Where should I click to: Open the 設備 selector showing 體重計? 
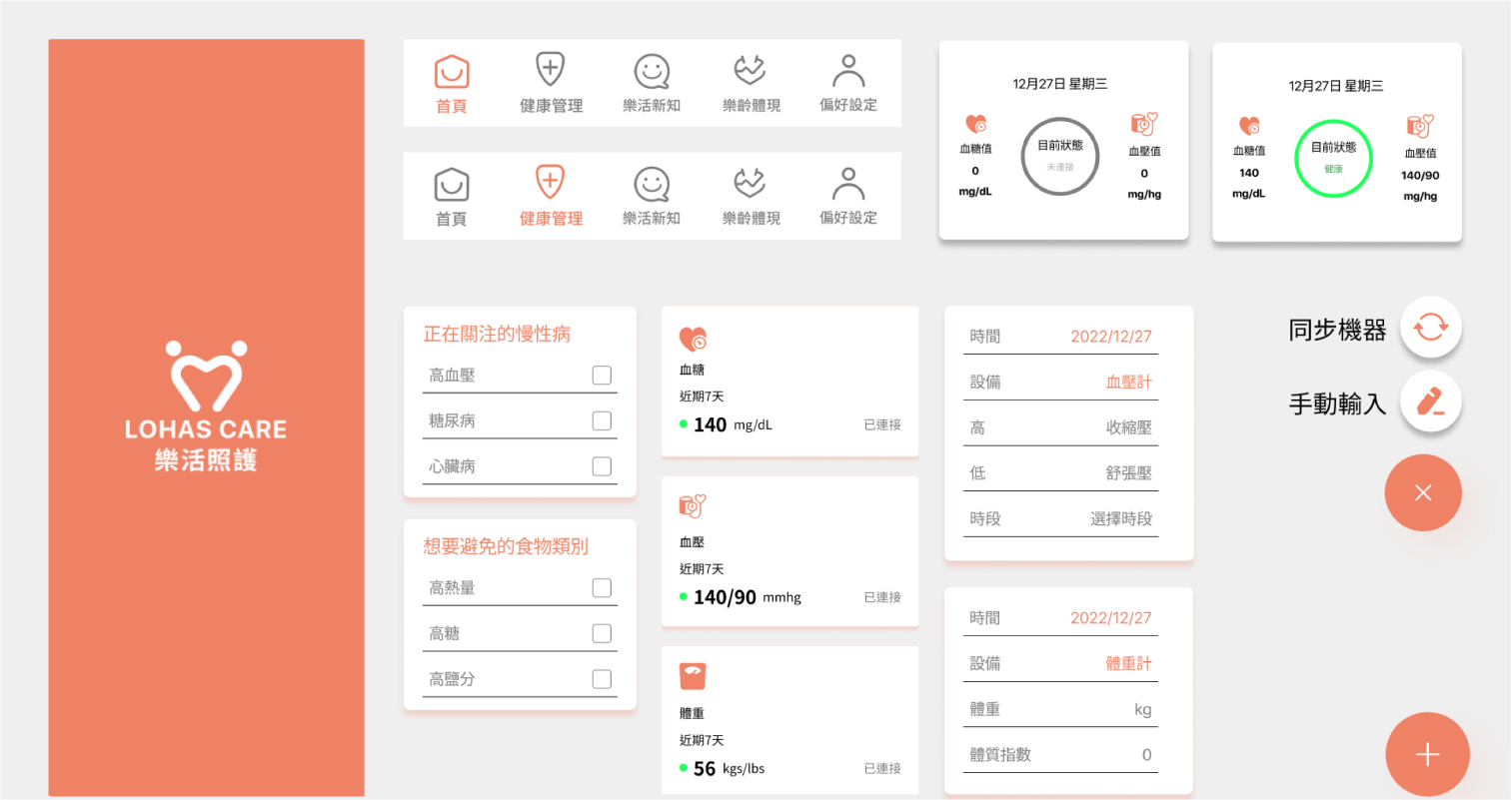click(x=1060, y=664)
